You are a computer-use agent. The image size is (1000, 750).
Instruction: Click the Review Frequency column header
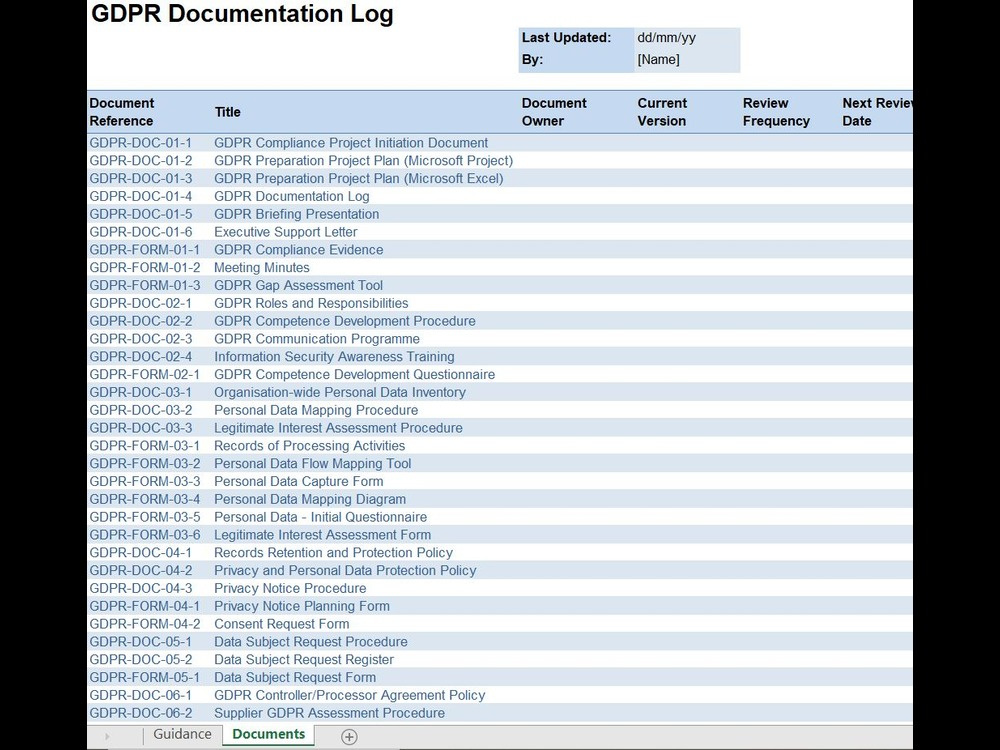pos(776,112)
